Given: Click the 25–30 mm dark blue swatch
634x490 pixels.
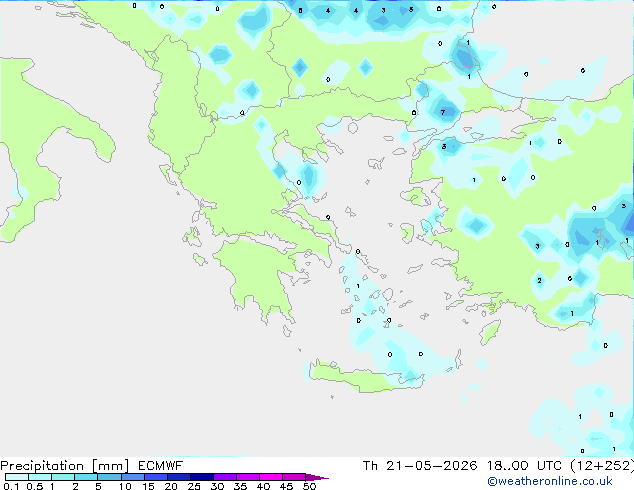Looking at the screenshot, I should coord(201,477).
